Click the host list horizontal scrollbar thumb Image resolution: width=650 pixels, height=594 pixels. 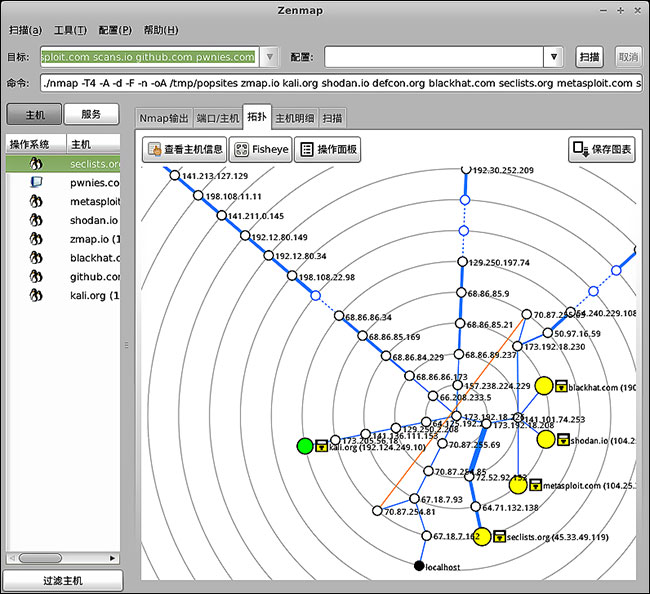(x=40, y=558)
